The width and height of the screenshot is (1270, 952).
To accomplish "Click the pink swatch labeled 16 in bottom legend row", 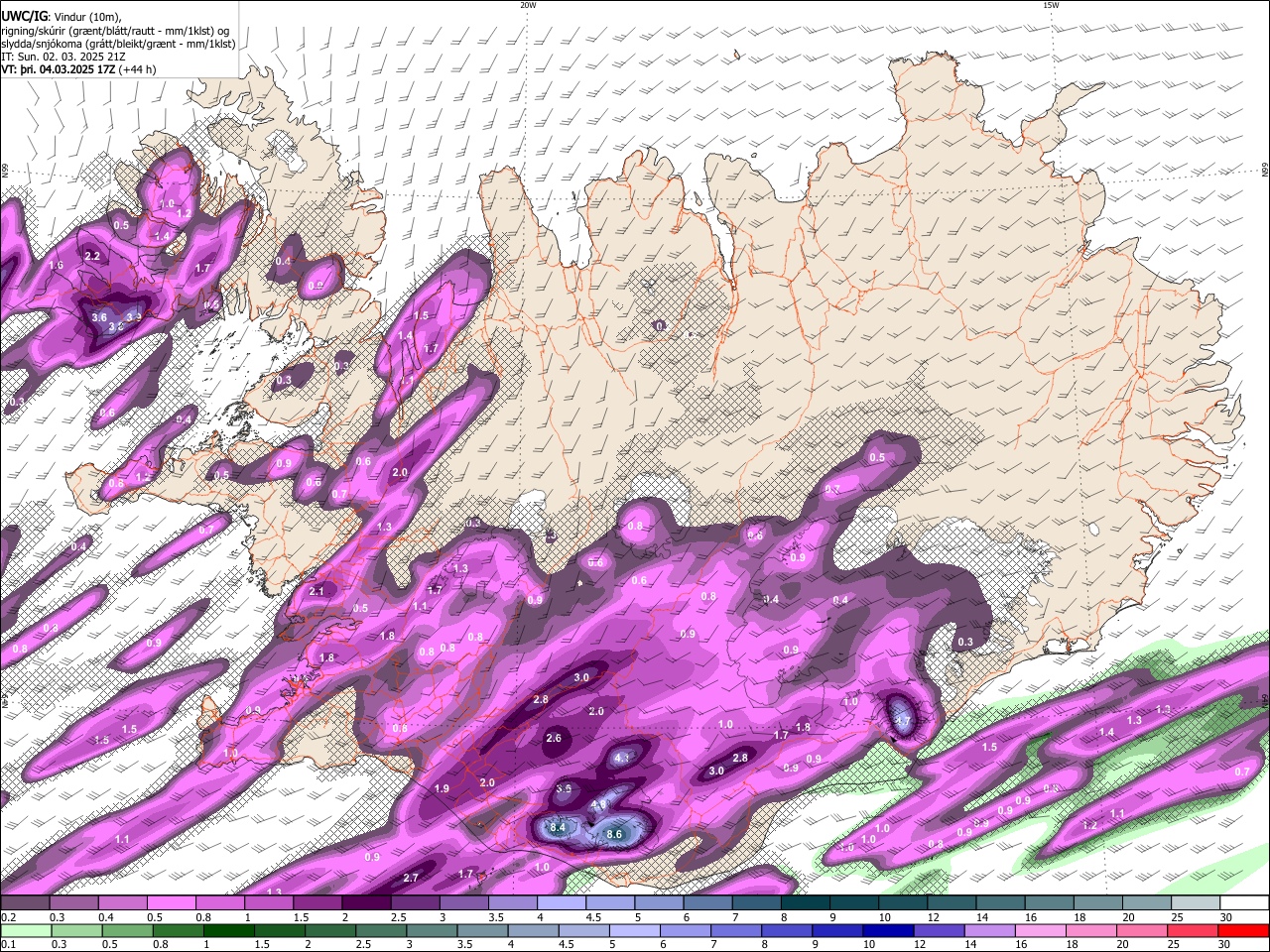I will click(x=1041, y=930).
